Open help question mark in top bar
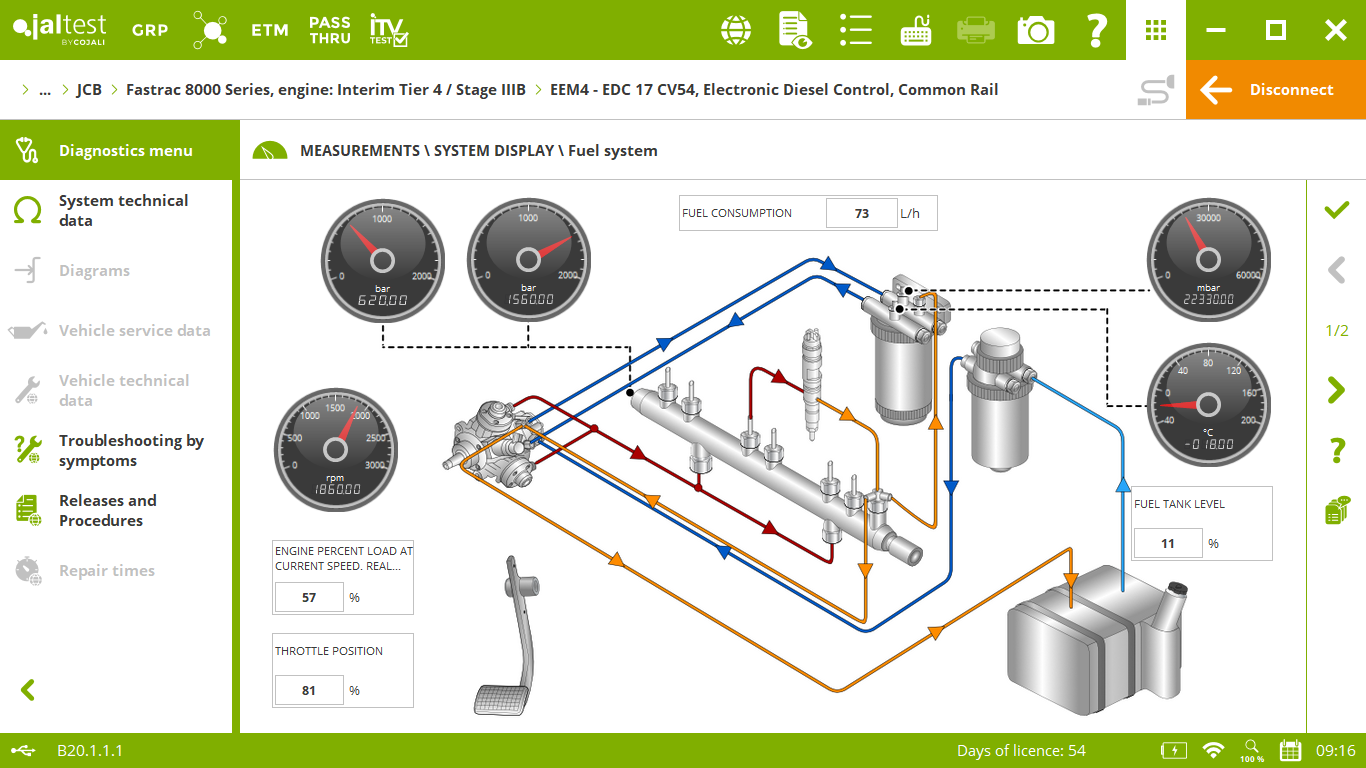The width and height of the screenshot is (1366, 768). (1096, 30)
